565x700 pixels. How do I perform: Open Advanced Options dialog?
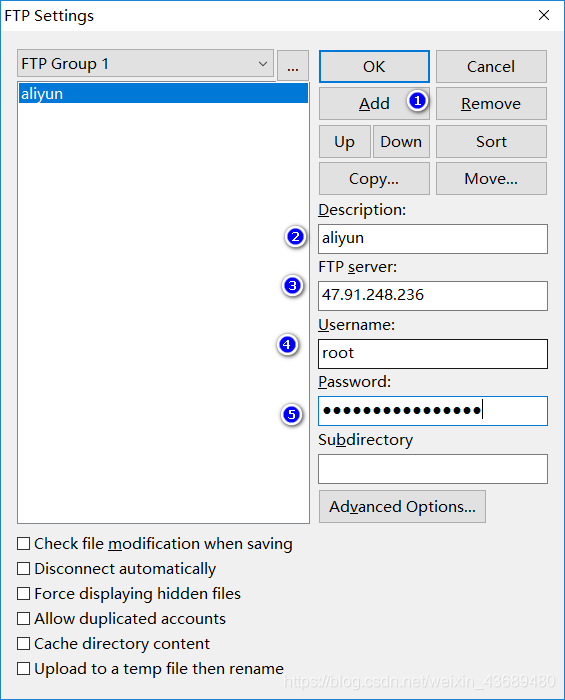pos(402,507)
